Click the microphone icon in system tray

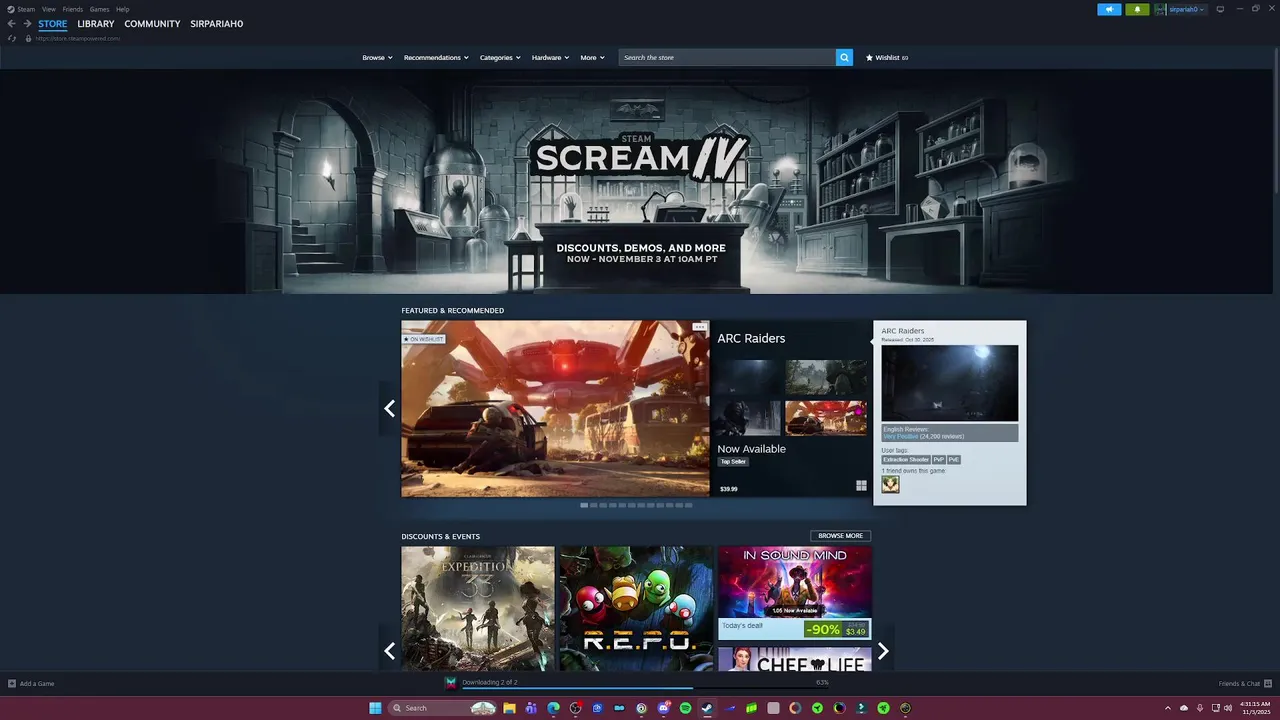pos(1199,708)
